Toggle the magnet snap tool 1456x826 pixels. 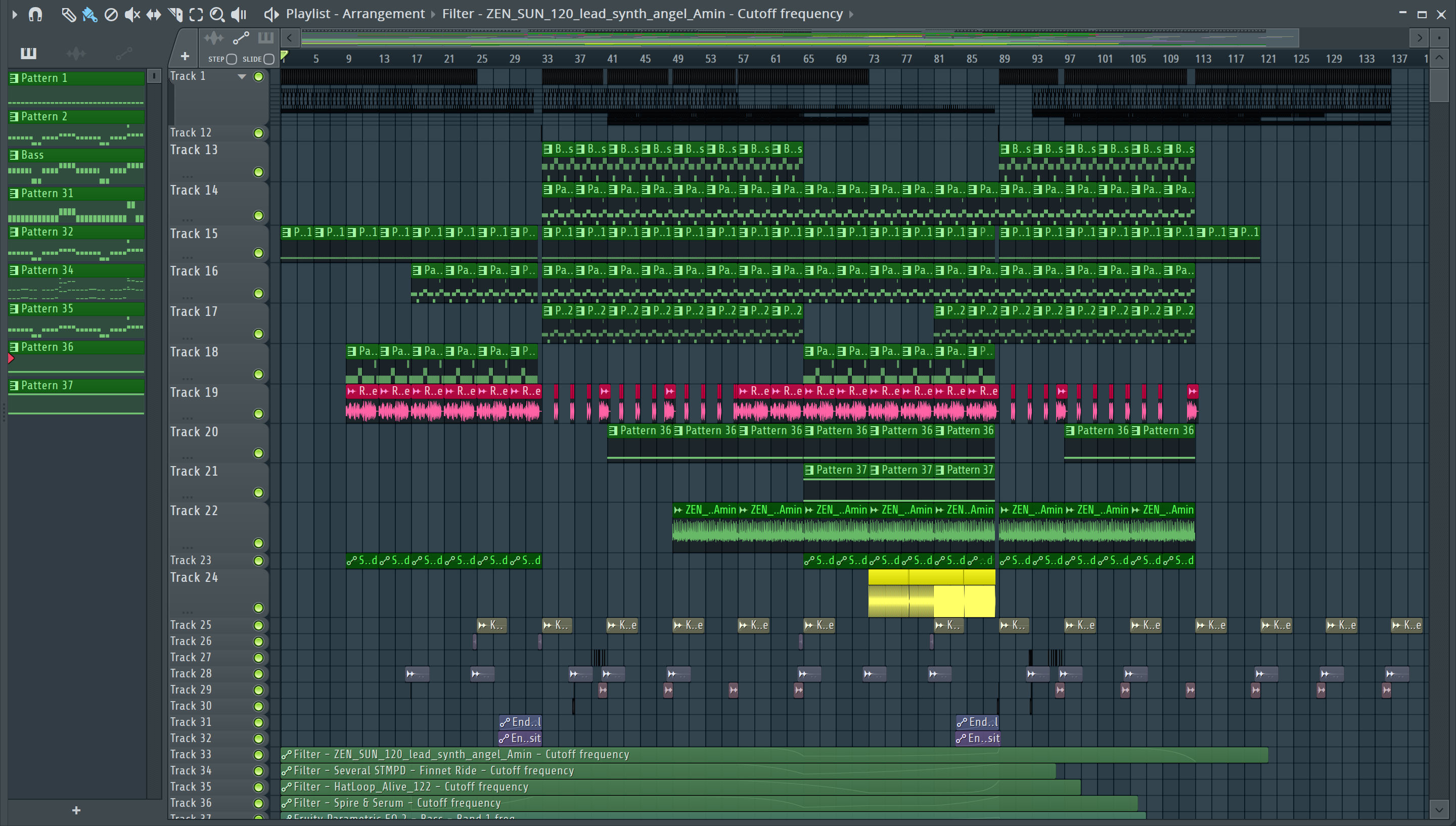(35, 14)
